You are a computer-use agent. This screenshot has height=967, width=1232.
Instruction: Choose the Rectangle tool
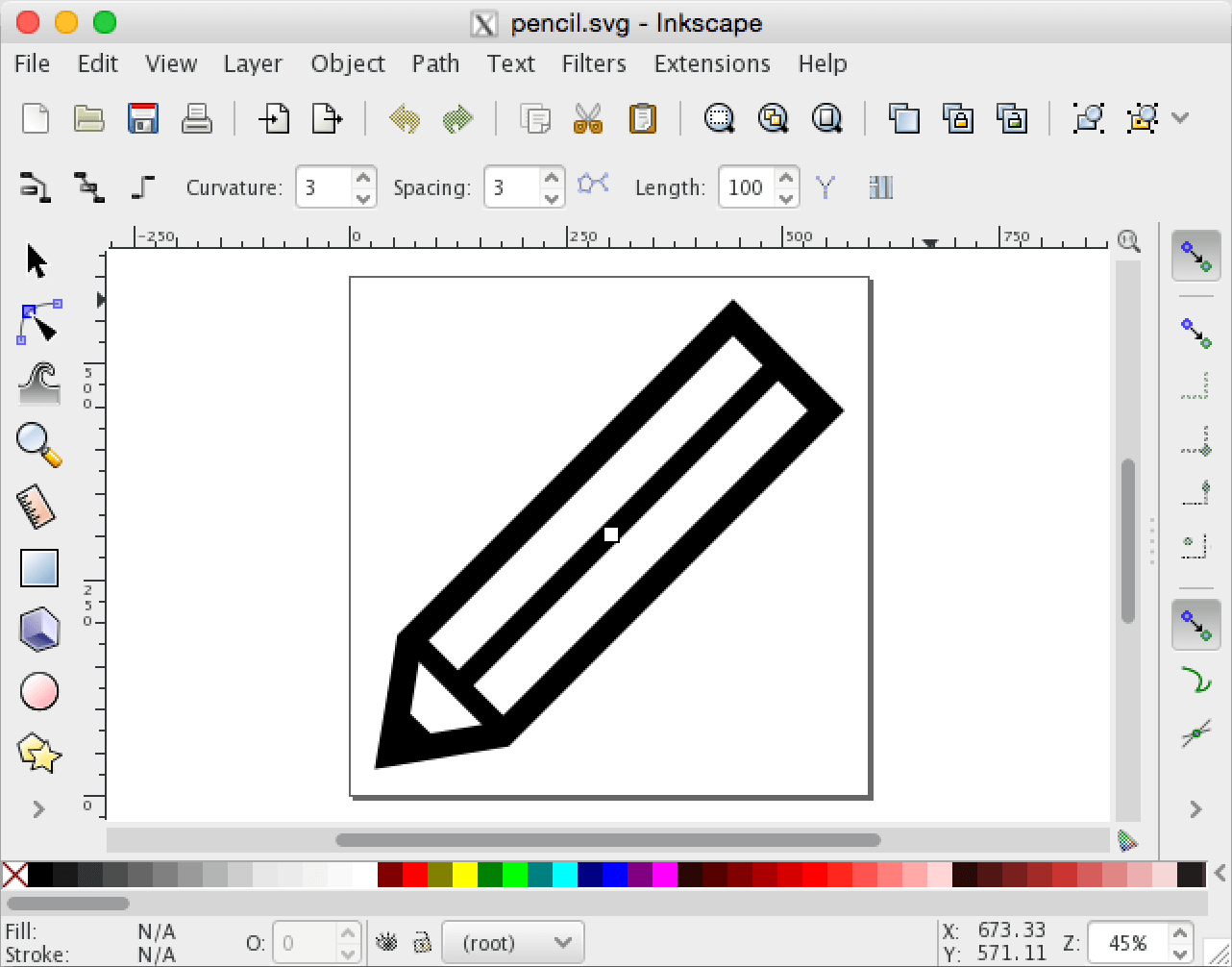[x=38, y=568]
